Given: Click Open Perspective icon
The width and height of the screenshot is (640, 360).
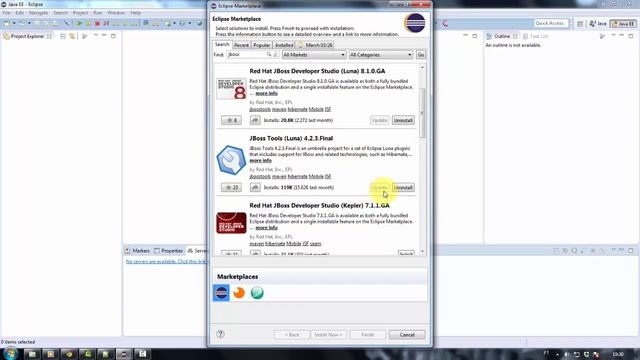Looking at the screenshot, I should tap(580, 24).
